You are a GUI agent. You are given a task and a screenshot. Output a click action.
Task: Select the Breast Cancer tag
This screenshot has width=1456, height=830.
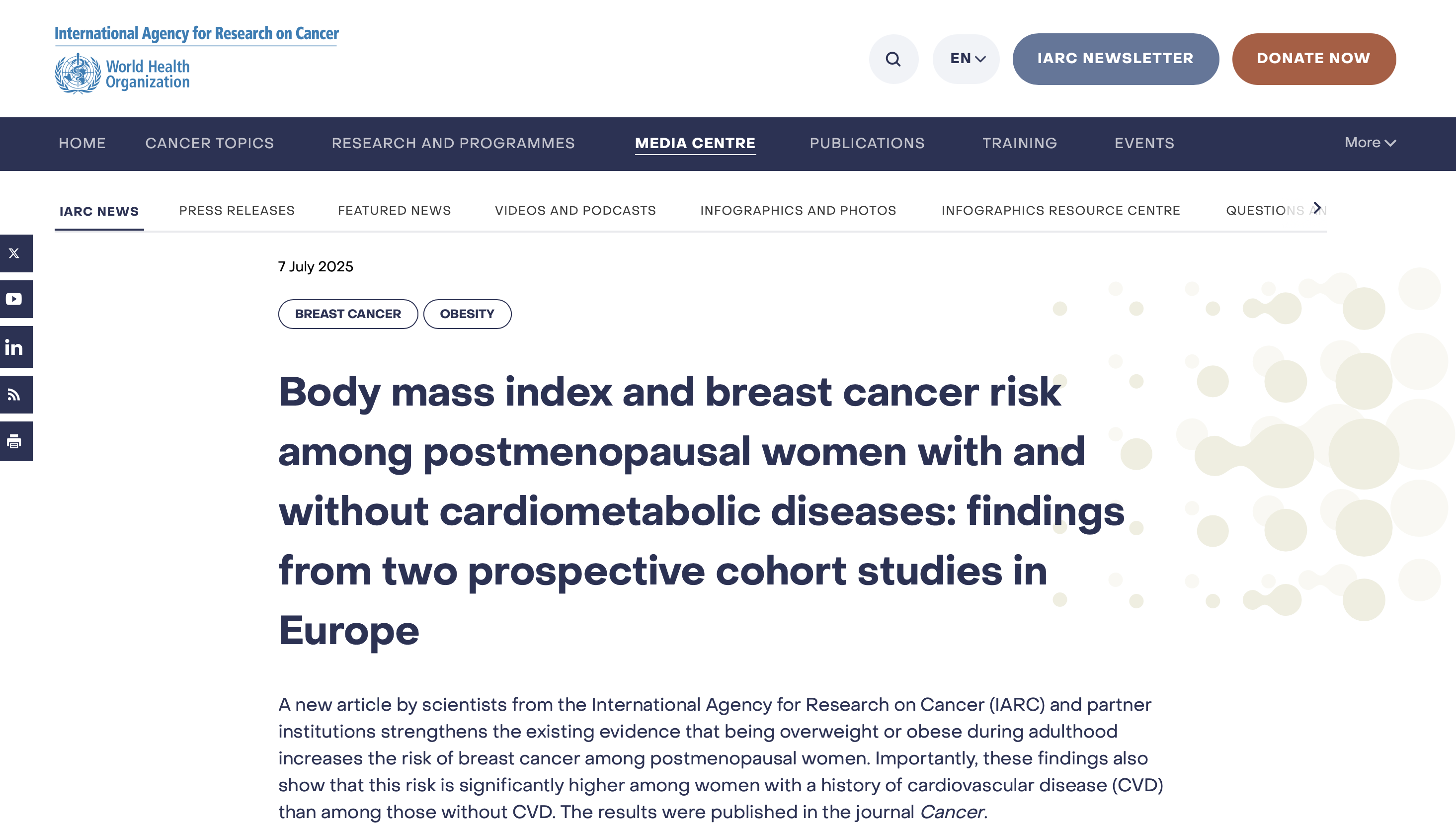[348, 314]
